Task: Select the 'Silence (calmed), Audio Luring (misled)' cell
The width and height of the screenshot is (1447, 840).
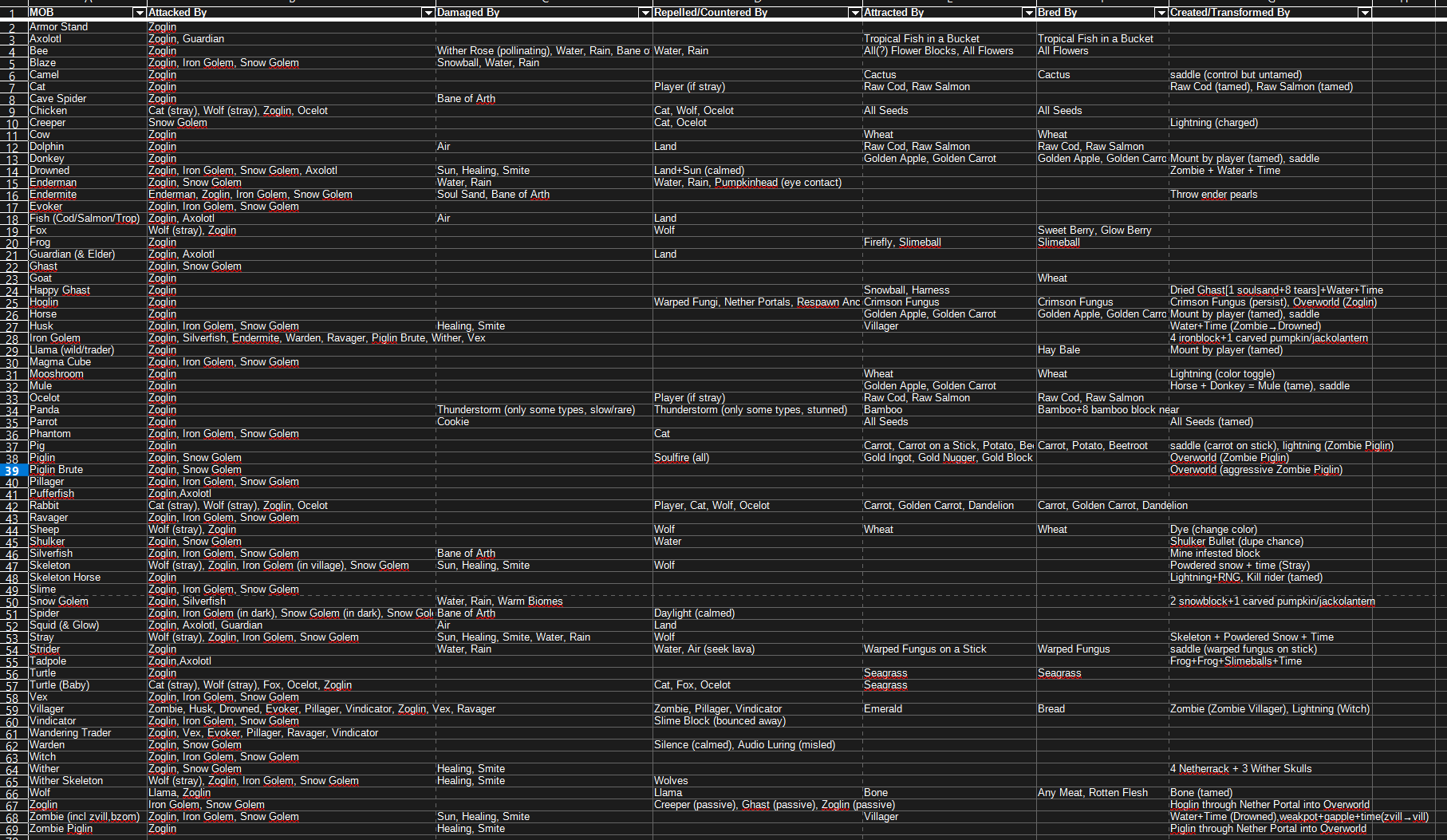Action: 757,745
